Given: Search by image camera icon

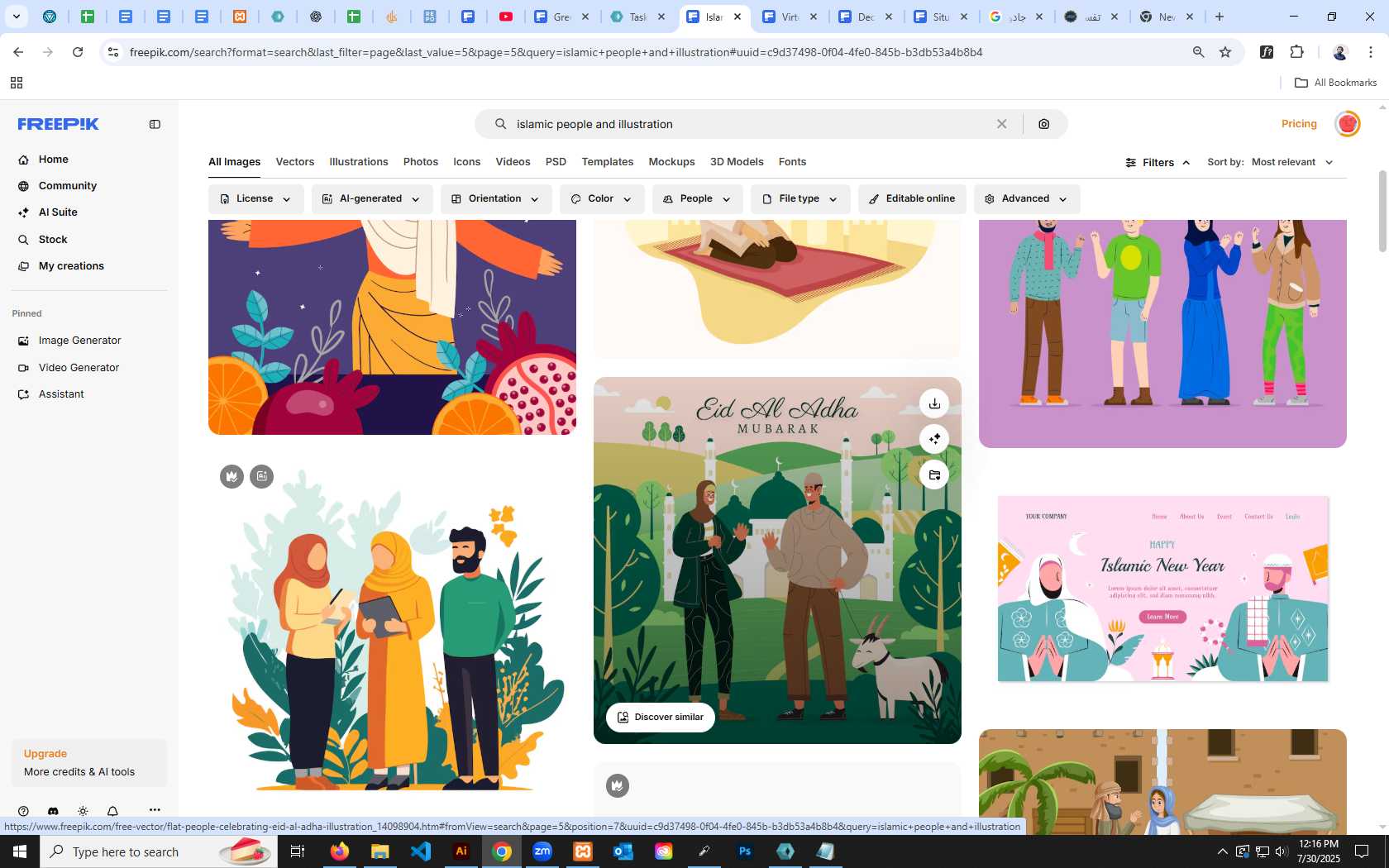Looking at the screenshot, I should pyautogui.click(x=1044, y=124).
